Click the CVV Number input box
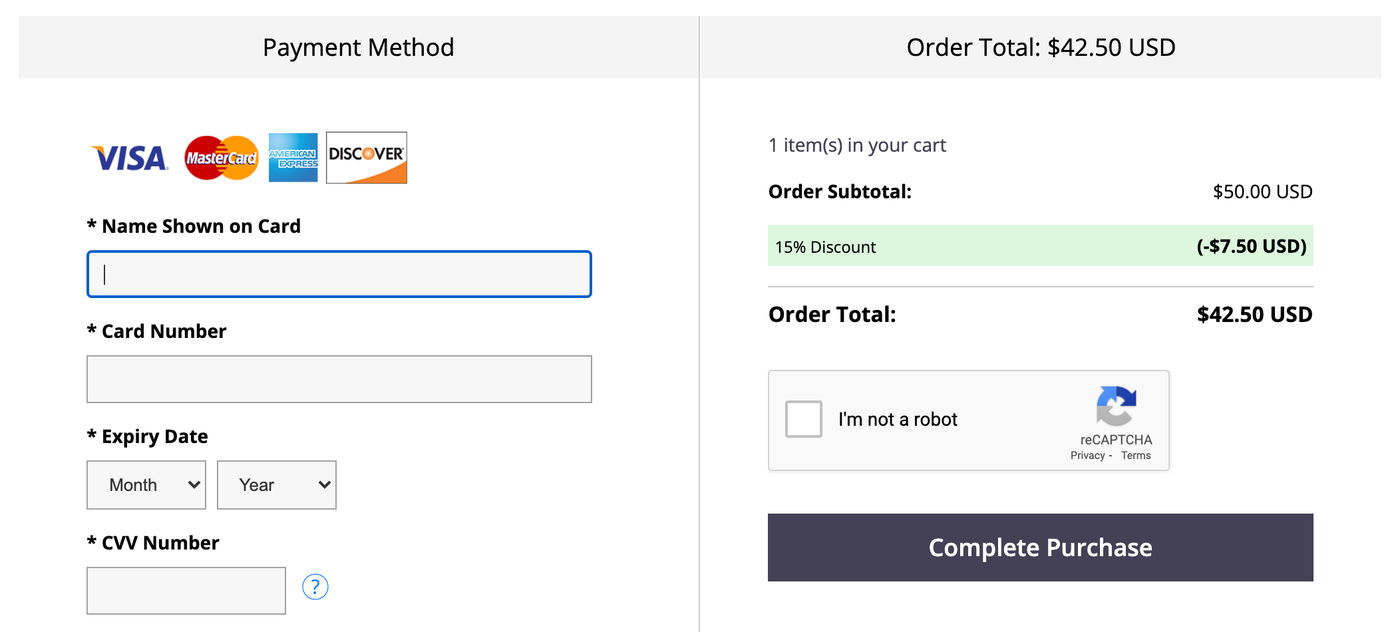Screen dimensions: 1400x632 pyautogui.click(x=186, y=591)
